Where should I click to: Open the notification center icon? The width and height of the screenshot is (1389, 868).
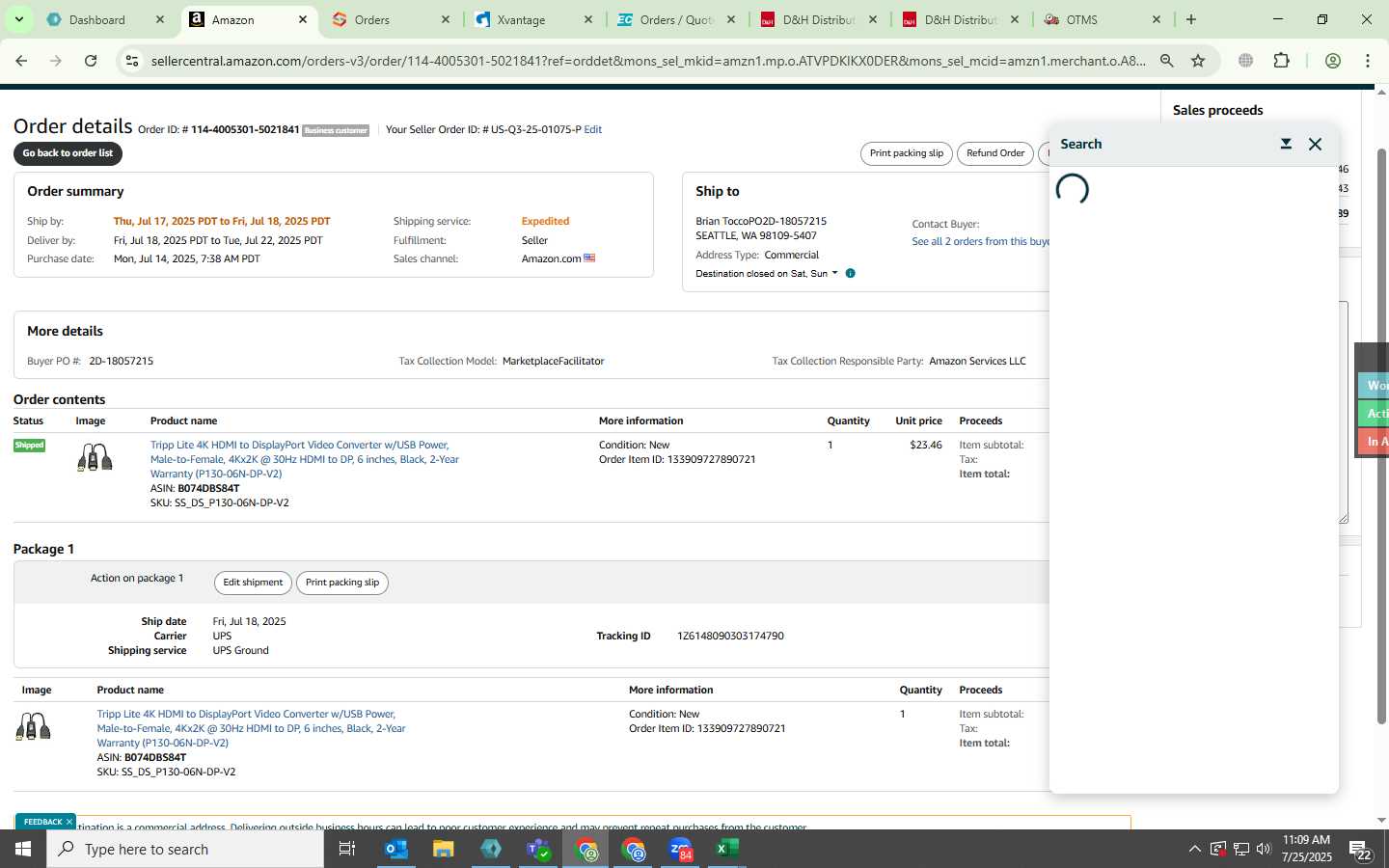click(x=1360, y=850)
